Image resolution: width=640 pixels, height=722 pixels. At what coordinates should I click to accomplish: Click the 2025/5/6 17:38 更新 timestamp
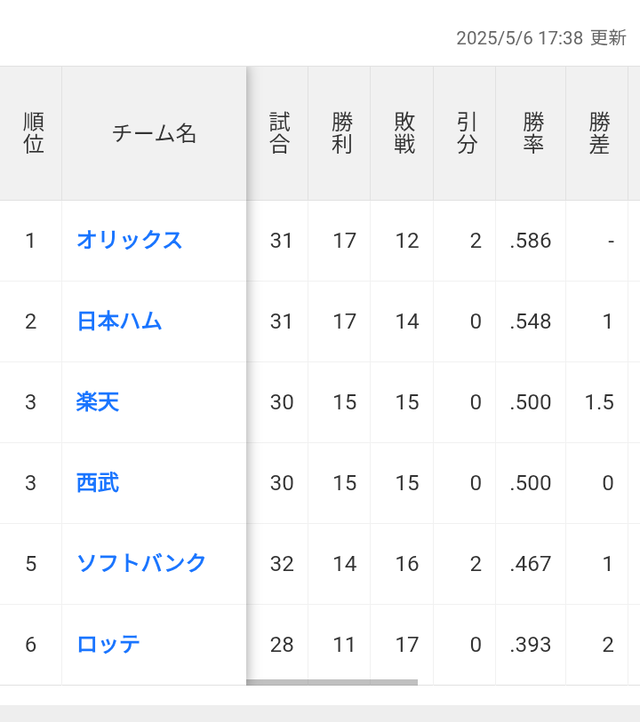[x=541, y=38]
